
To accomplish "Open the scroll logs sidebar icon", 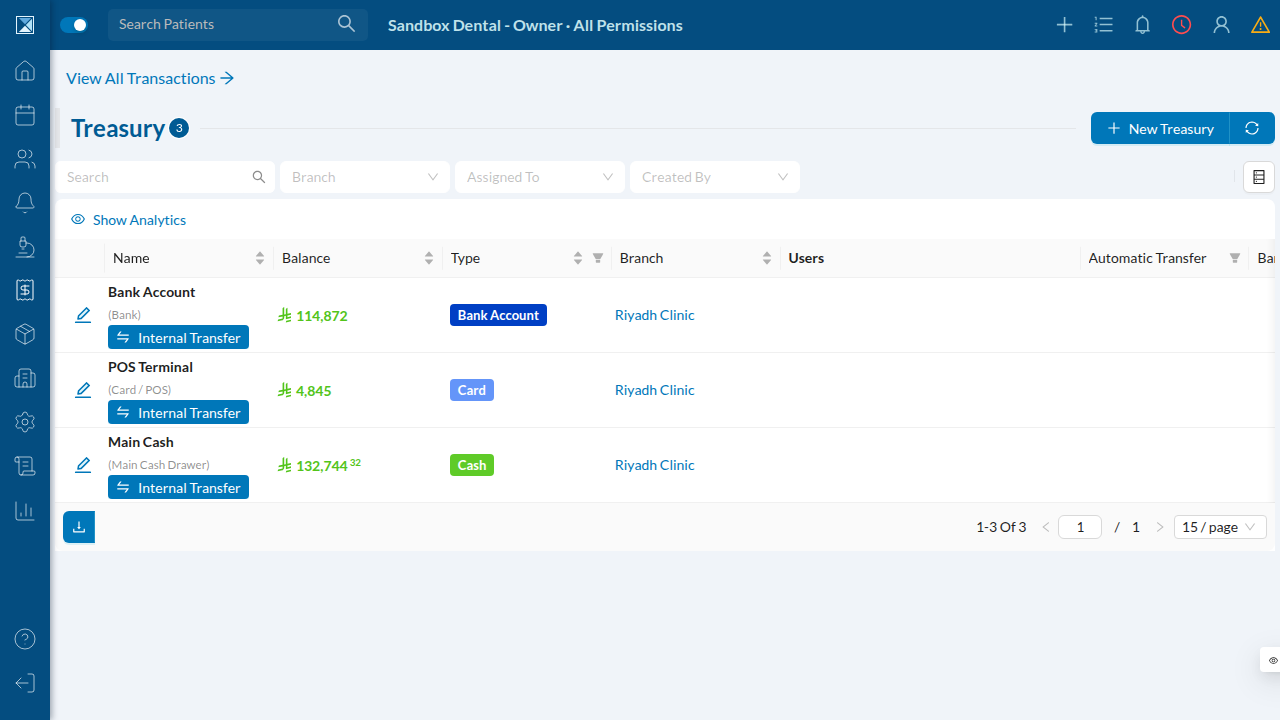I will click(25, 466).
